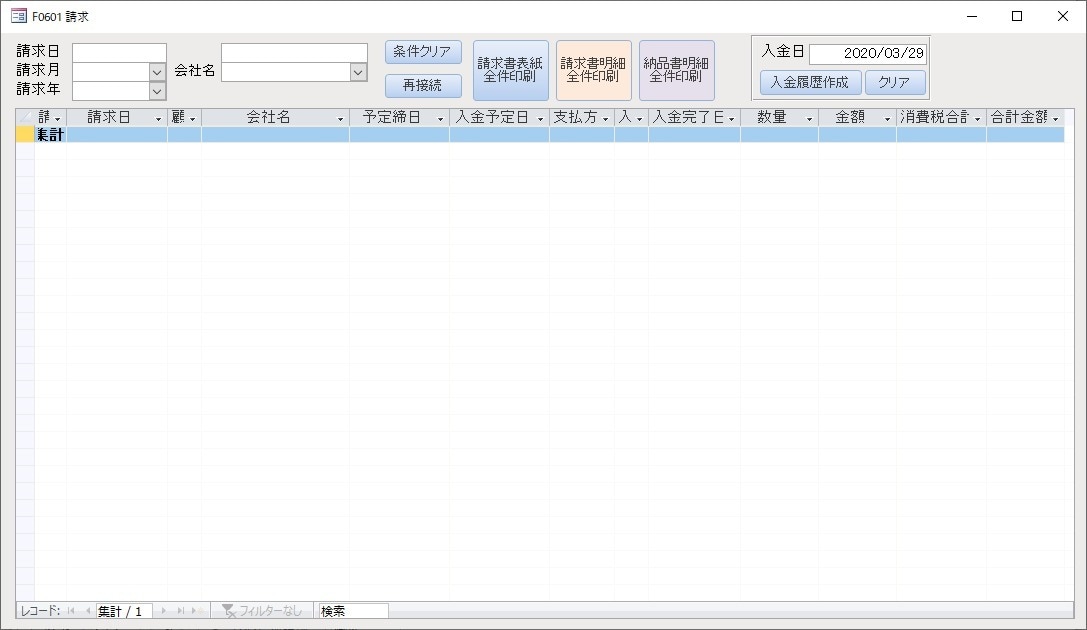Open the 請求月 dropdown
1087x630 pixels.
[157, 72]
